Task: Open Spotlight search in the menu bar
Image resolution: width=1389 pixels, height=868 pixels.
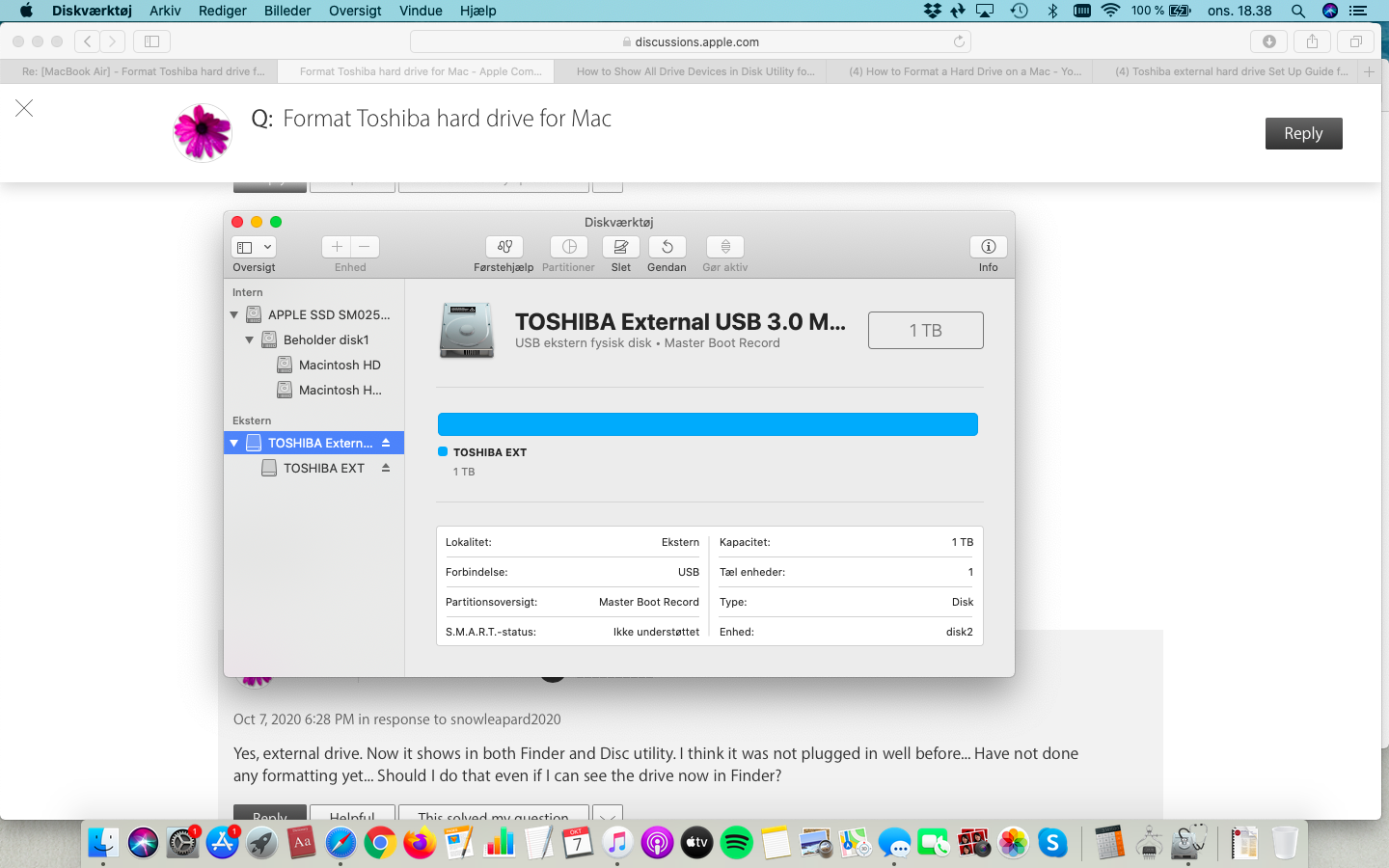Action: [x=1298, y=11]
